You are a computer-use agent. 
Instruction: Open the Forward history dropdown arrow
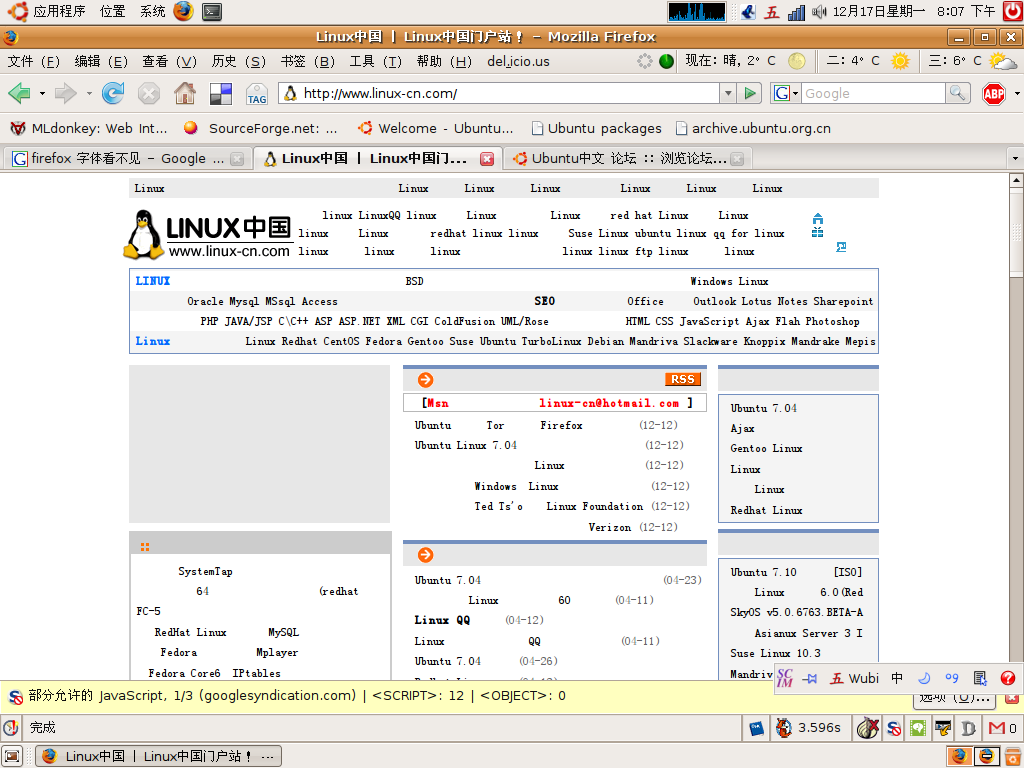pyautogui.click(x=89, y=93)
